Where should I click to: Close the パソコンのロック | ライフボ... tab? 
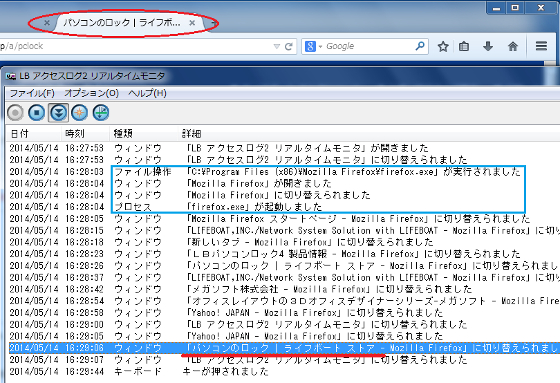pyautogui.click(x=192, y=23)
